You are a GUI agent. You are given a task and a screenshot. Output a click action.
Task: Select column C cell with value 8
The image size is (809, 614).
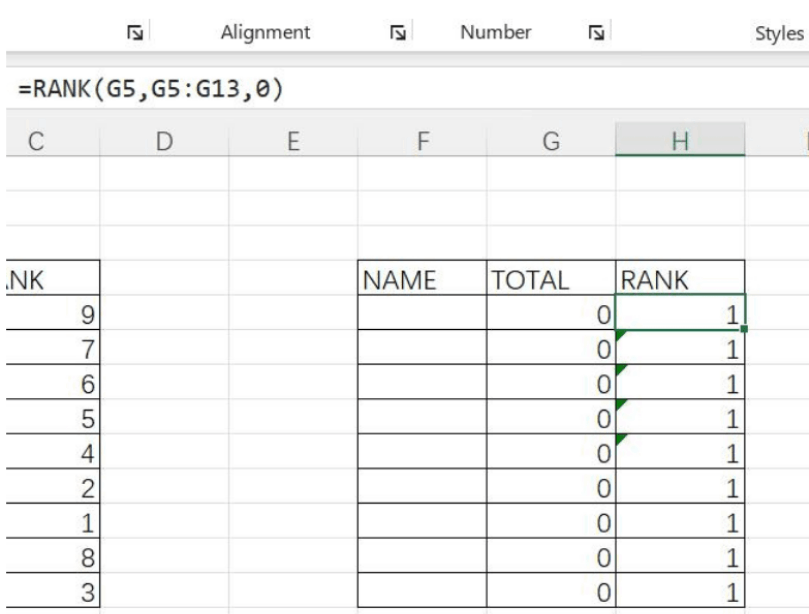53,556
